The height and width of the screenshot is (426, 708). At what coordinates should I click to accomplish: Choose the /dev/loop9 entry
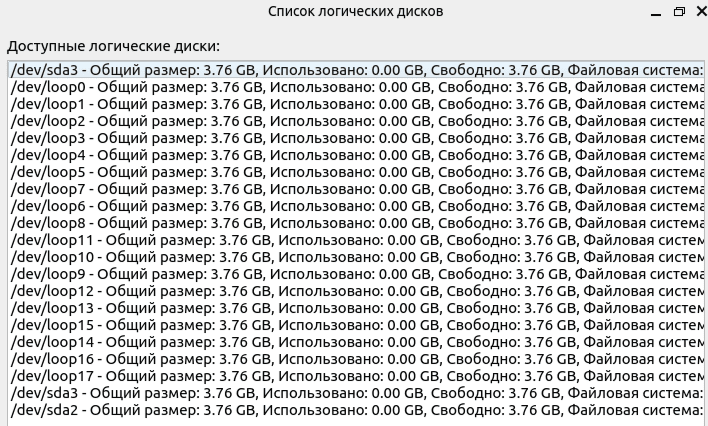point(356,274)
